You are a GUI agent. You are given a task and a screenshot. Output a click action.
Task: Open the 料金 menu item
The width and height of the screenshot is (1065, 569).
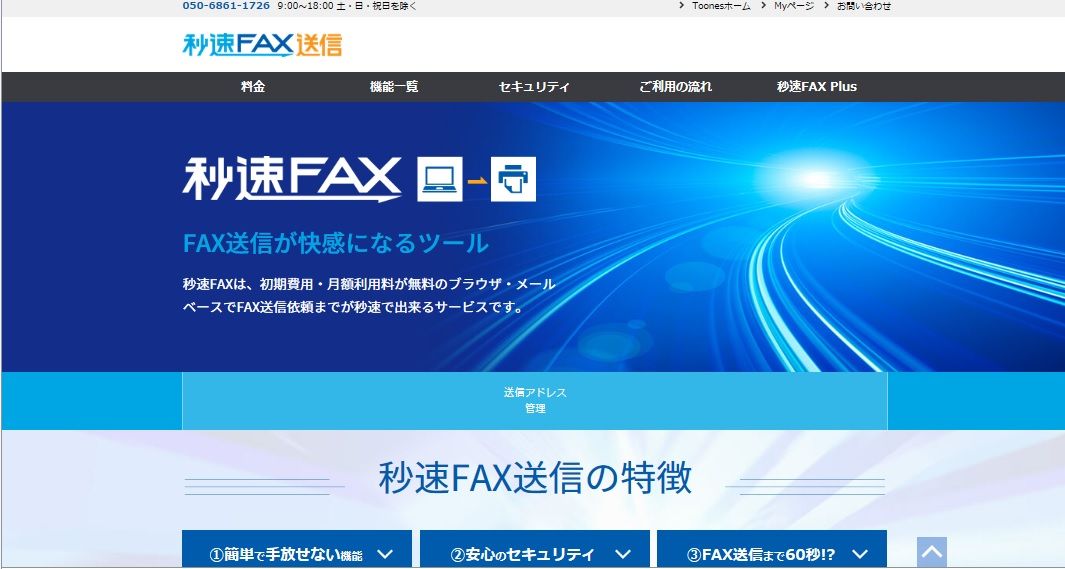point(253,87)
